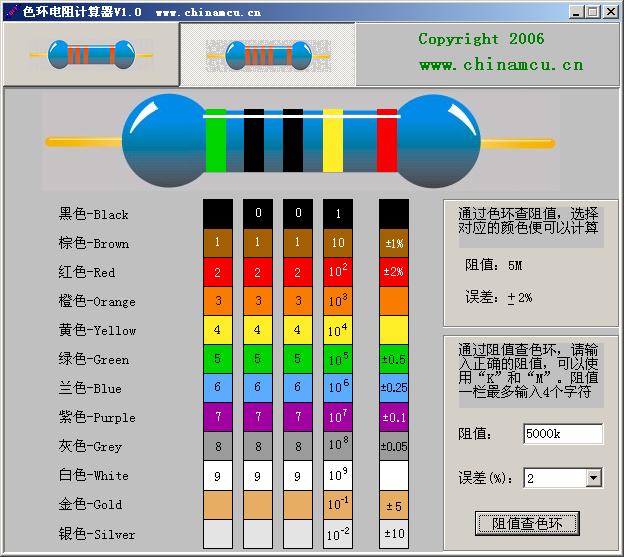Choose white 9 in first digit column
624x557 pixels.
tap(218, 475)
